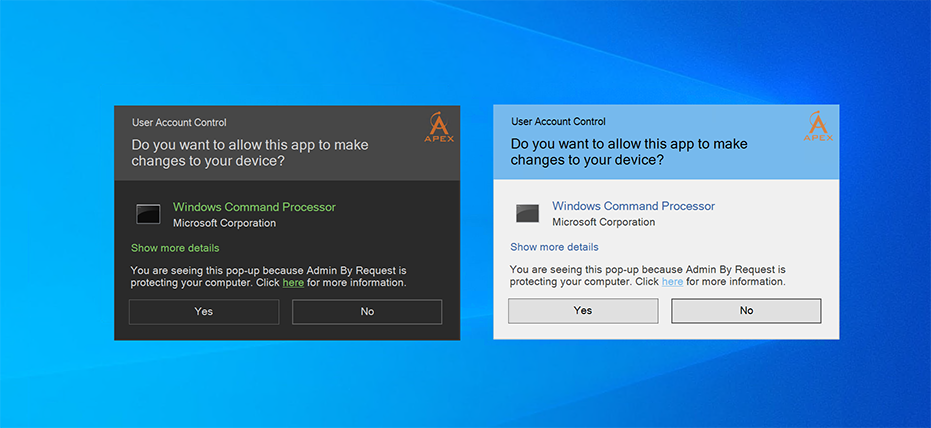
Task: Select Microsoft Corporation text in light dialog
Action: coord(604,222)
